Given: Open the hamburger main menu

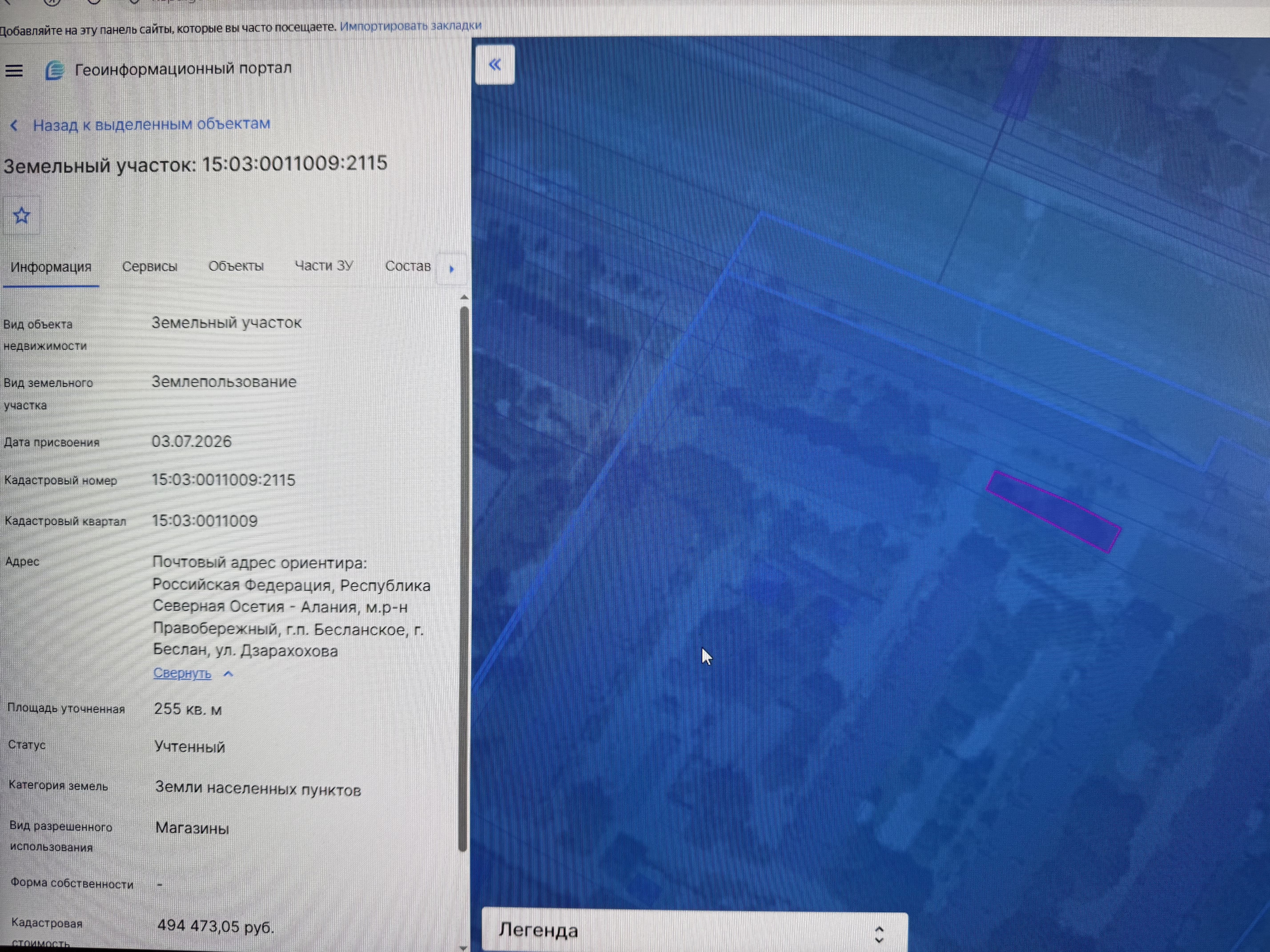Looking at the screenshot, I should pyautogui.click(x=14, y=71).
